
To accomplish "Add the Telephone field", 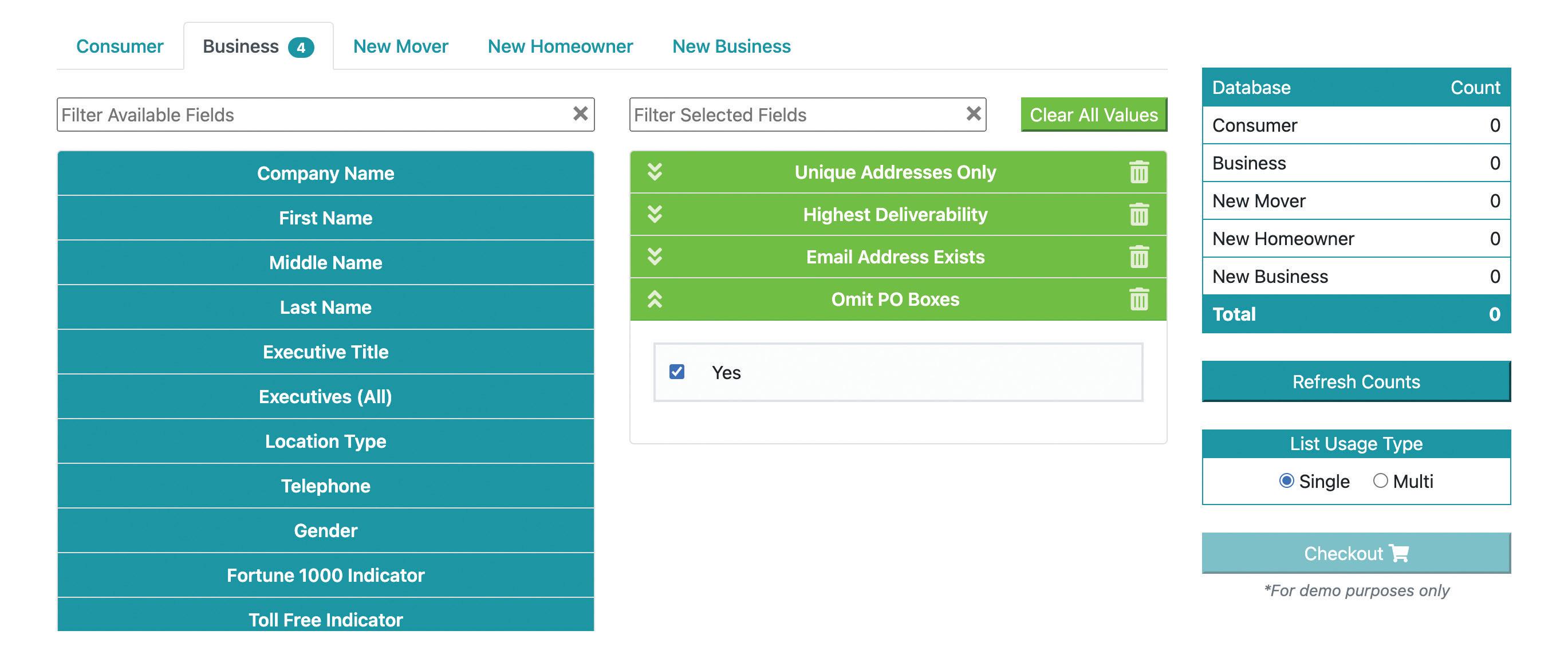I will click(326, 486).
